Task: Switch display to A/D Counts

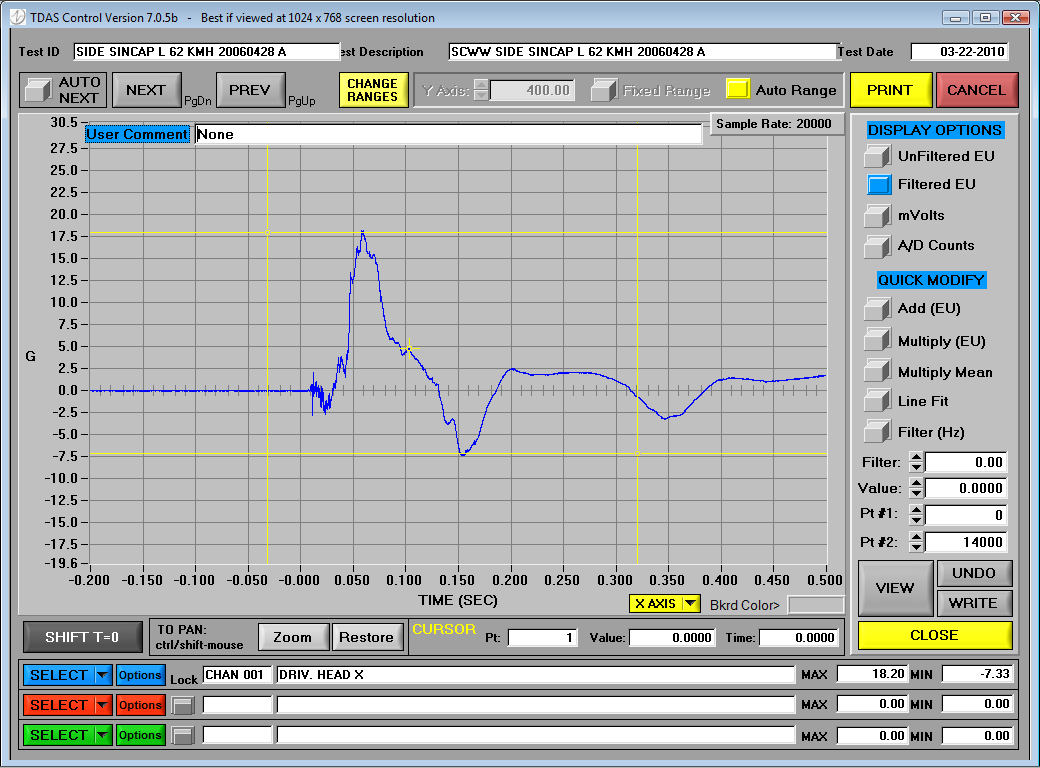Action: click(x=878, y=246)
